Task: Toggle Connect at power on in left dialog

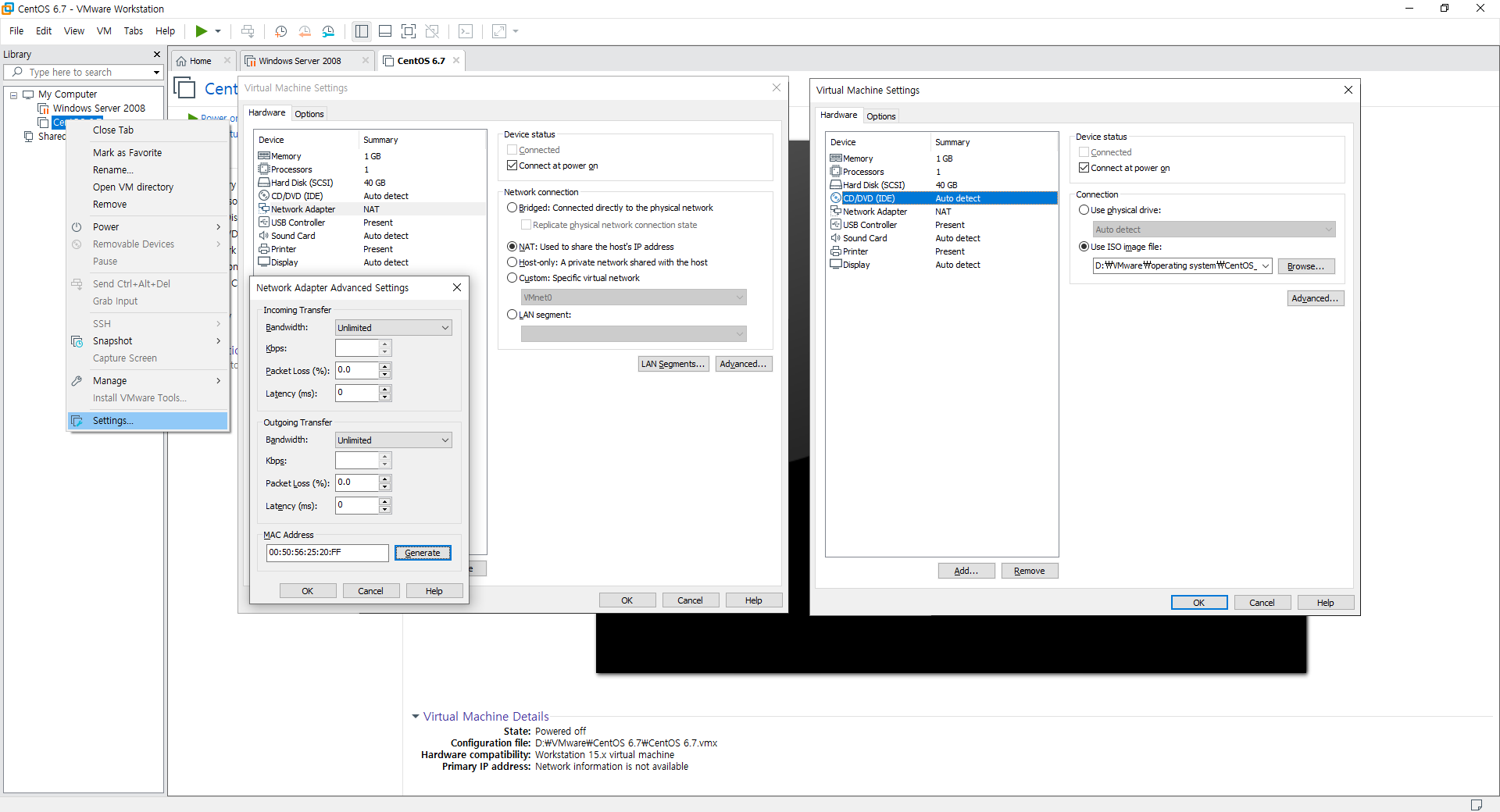Action: [512, 166]
